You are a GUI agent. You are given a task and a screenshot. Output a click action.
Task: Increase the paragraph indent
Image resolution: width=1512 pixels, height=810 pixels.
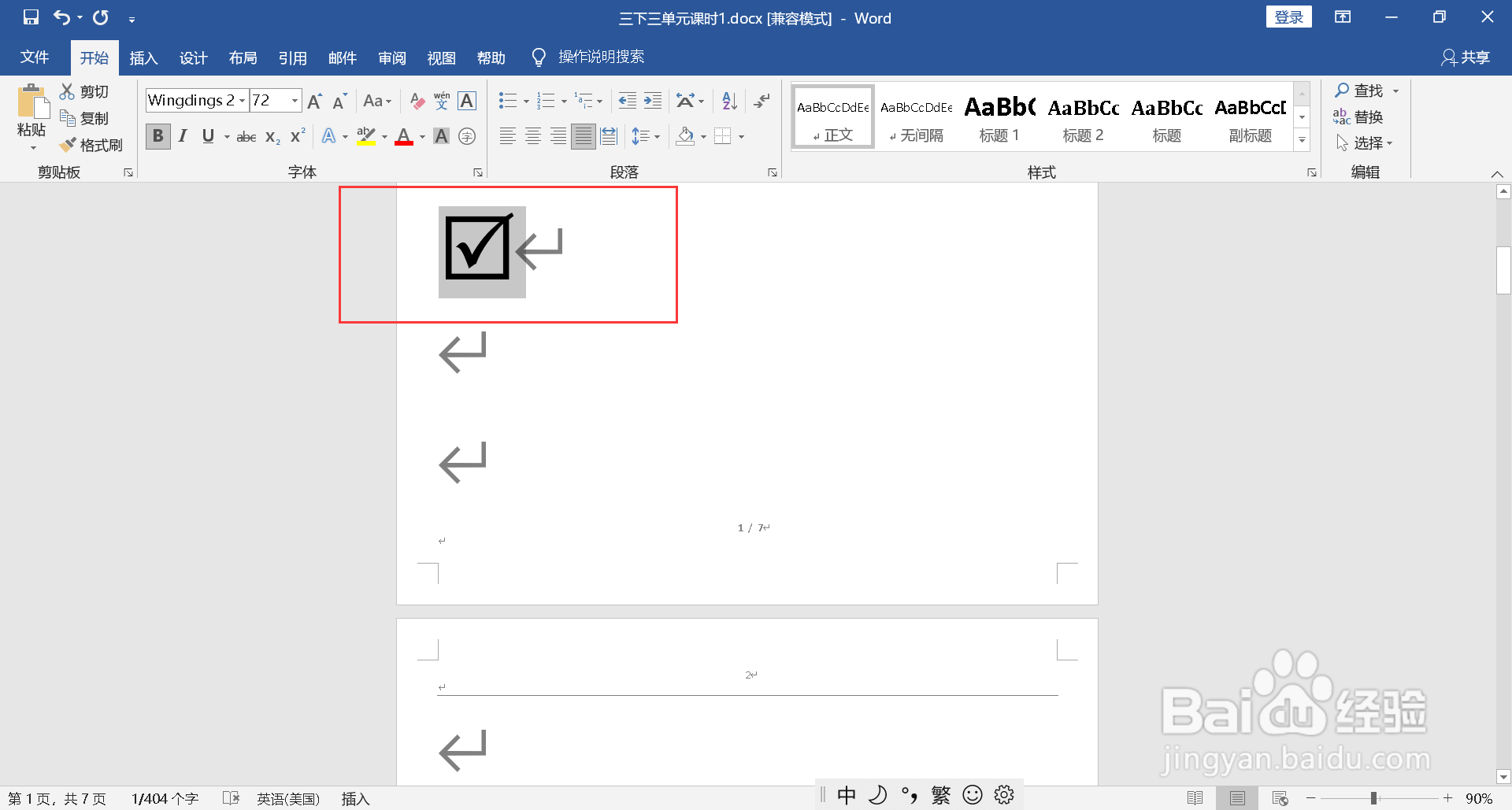click(653, 101)
